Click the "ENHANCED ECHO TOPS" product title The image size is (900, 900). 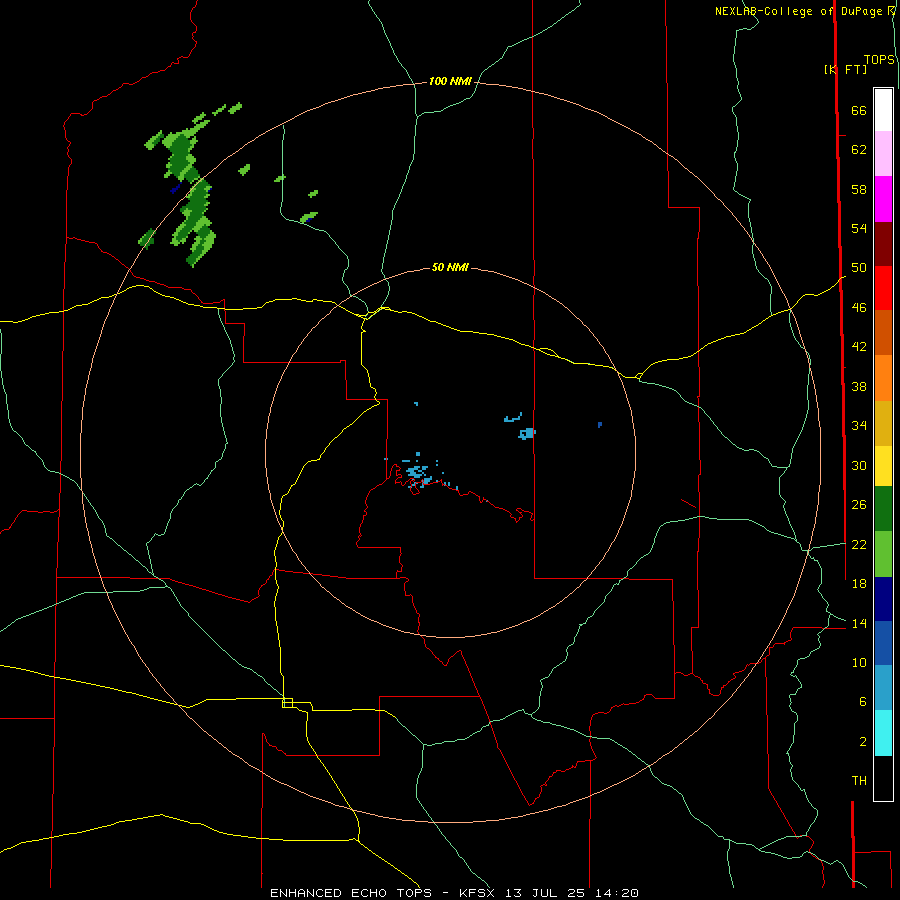click(350, 893)
